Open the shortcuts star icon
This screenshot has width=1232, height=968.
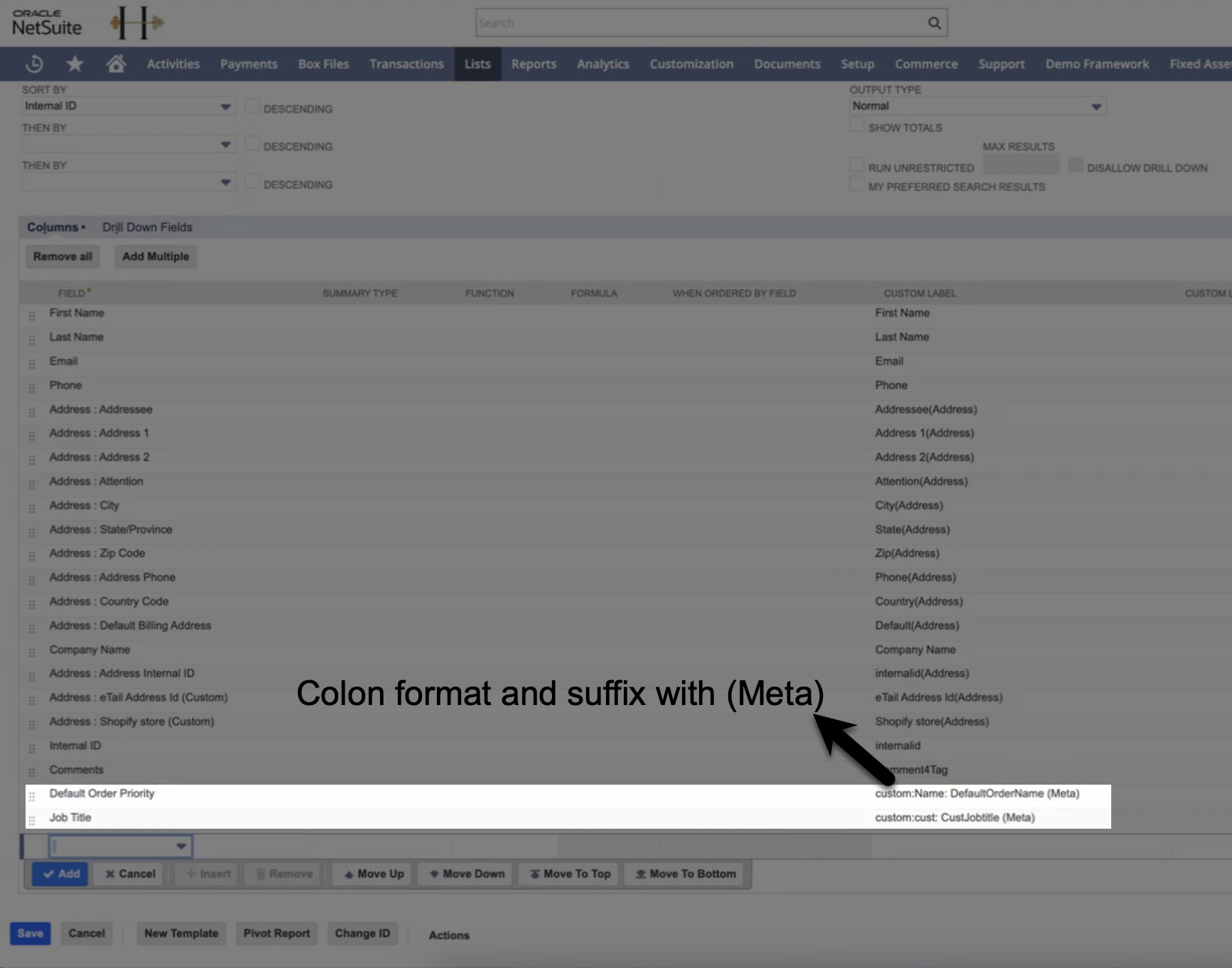75,64
